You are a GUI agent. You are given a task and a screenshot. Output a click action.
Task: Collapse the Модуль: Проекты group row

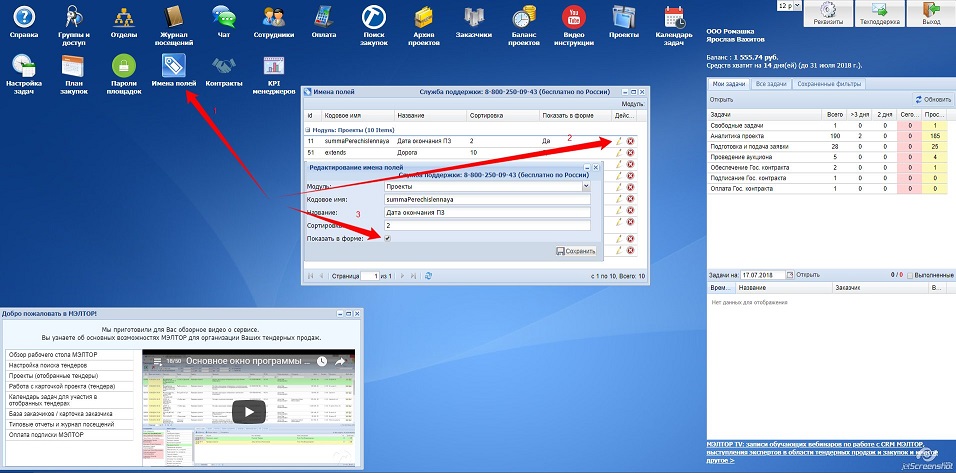point(308,130)
